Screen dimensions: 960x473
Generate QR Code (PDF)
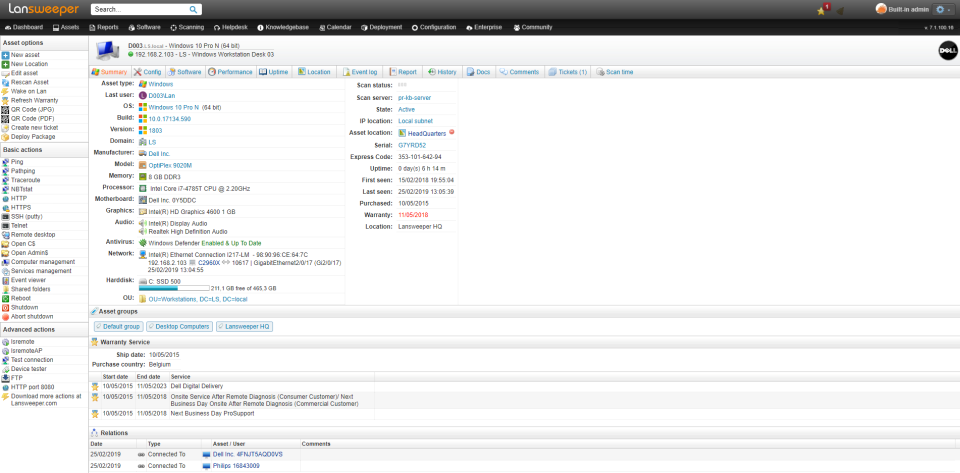coord(32,118)
